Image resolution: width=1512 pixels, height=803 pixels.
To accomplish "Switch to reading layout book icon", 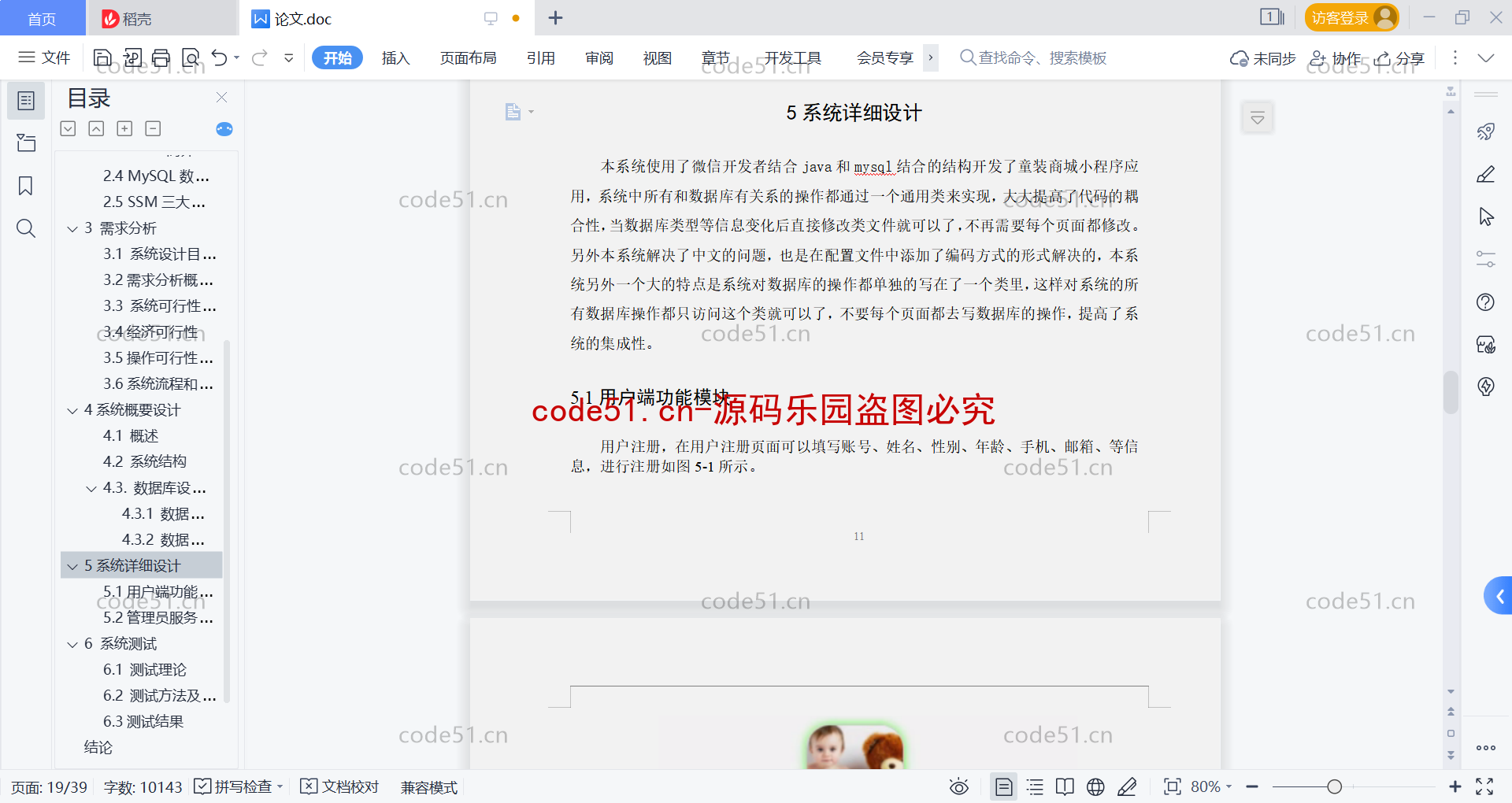I will click(x=1065, y=786).
